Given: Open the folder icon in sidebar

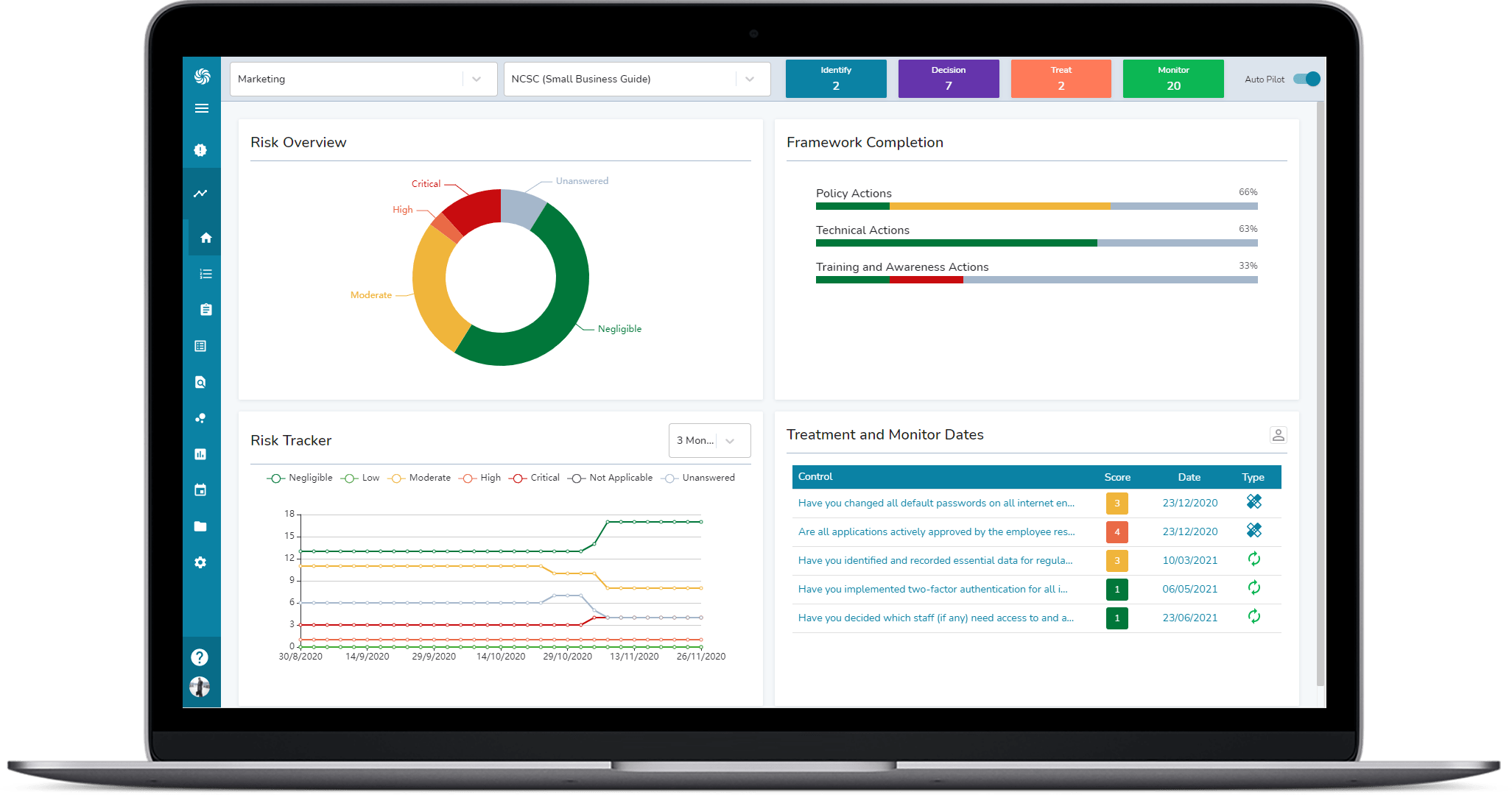Looking at the screenshot, I should click(200, 526).
